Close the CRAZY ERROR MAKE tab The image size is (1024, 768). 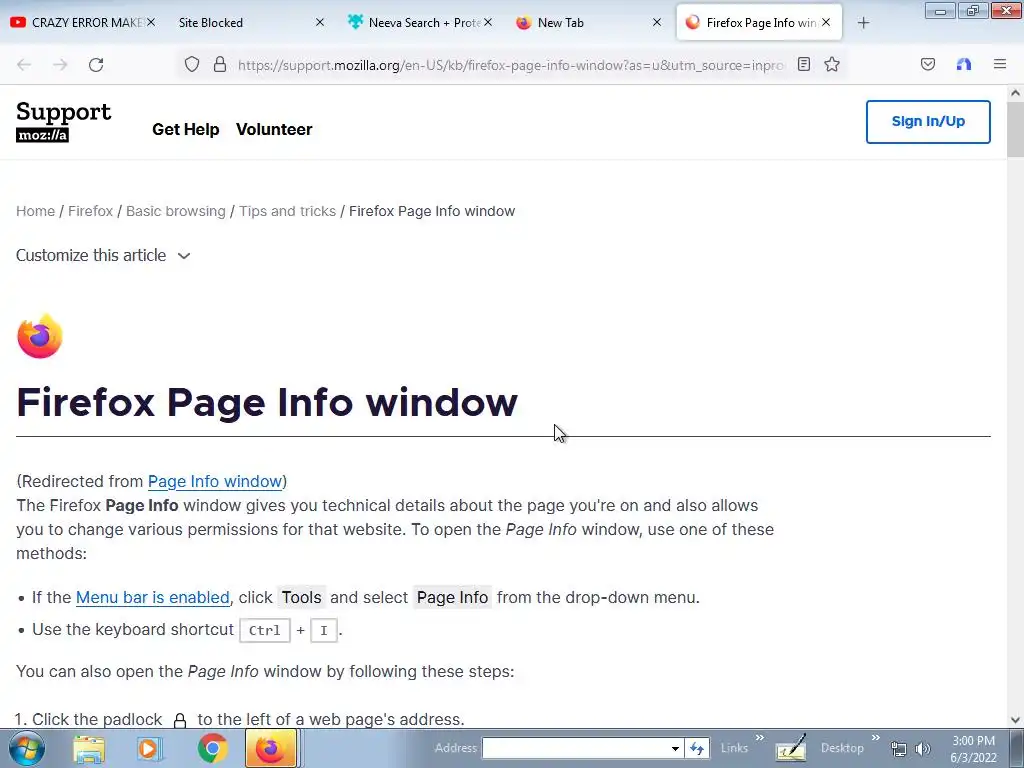151,22
